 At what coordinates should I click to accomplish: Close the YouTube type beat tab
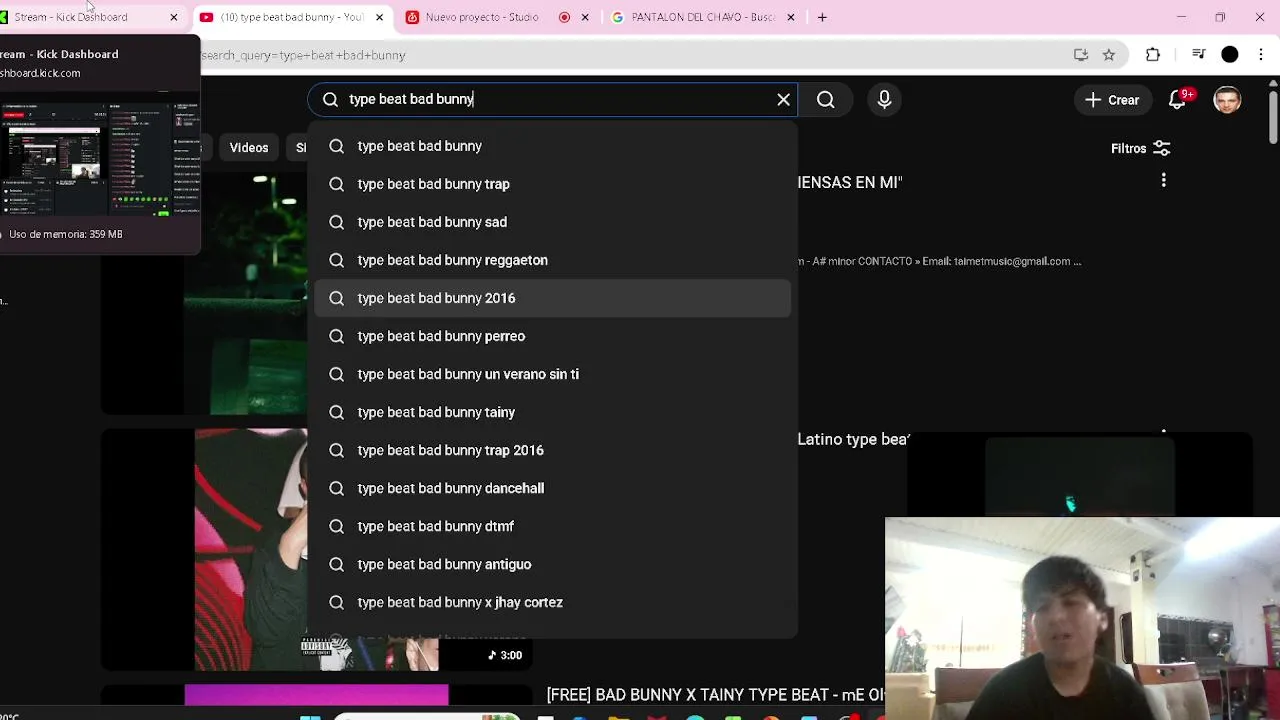click(379, 17)
